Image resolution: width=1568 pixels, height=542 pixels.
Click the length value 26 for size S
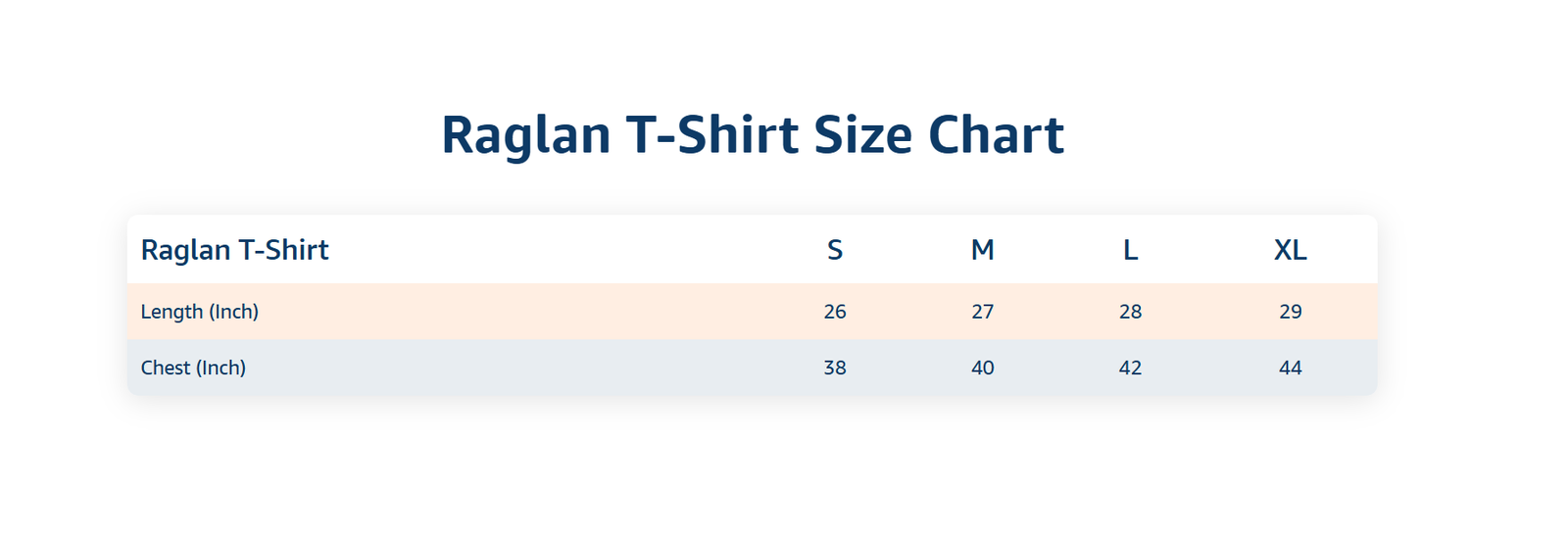(835, 312)
